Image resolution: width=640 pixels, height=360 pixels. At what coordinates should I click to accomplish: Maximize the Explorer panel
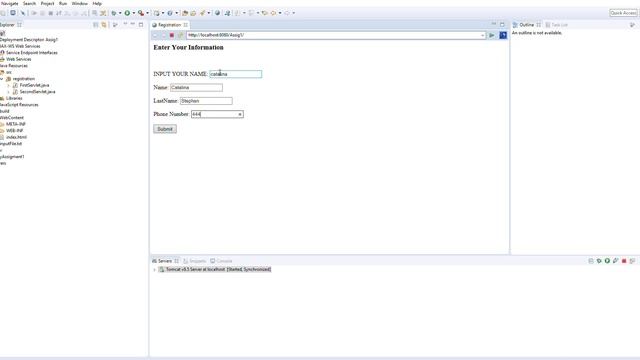pos(141,24)
